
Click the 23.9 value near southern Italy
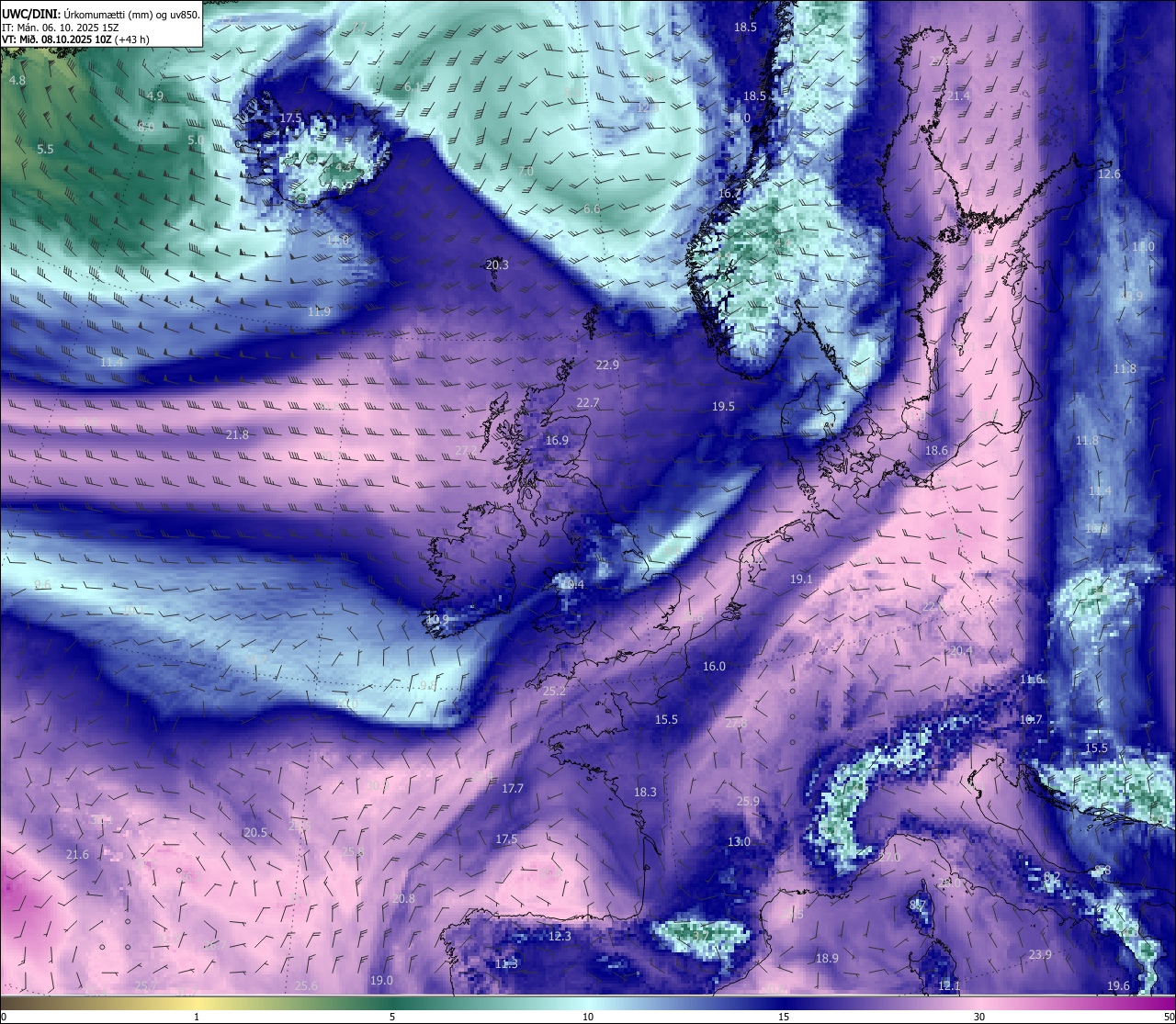click(x=1039, y=955)
